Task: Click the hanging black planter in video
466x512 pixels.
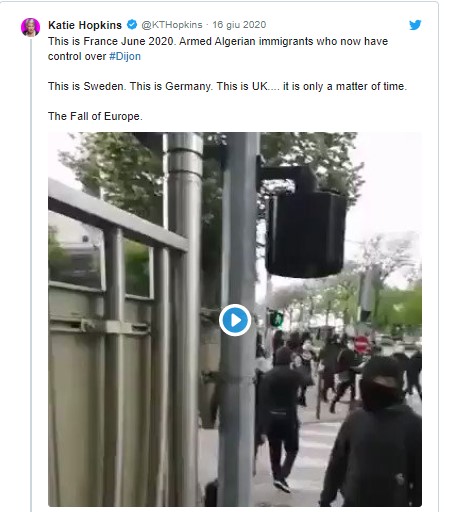Action: click(x=306, y=224)
